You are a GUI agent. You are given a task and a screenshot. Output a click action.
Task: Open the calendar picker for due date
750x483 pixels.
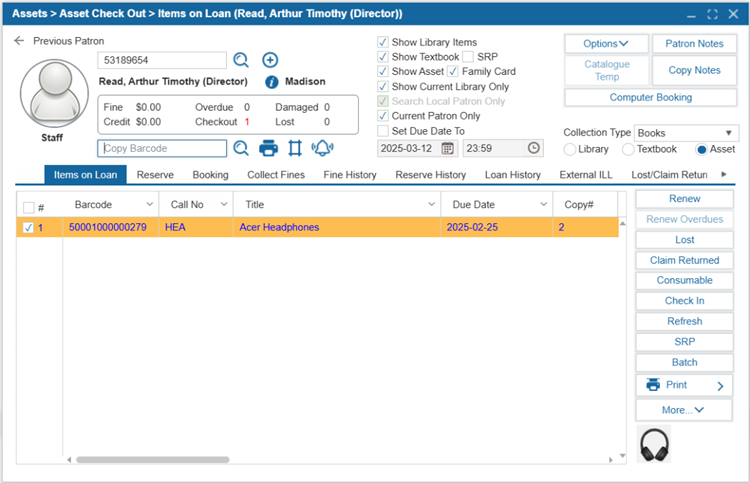448,148
